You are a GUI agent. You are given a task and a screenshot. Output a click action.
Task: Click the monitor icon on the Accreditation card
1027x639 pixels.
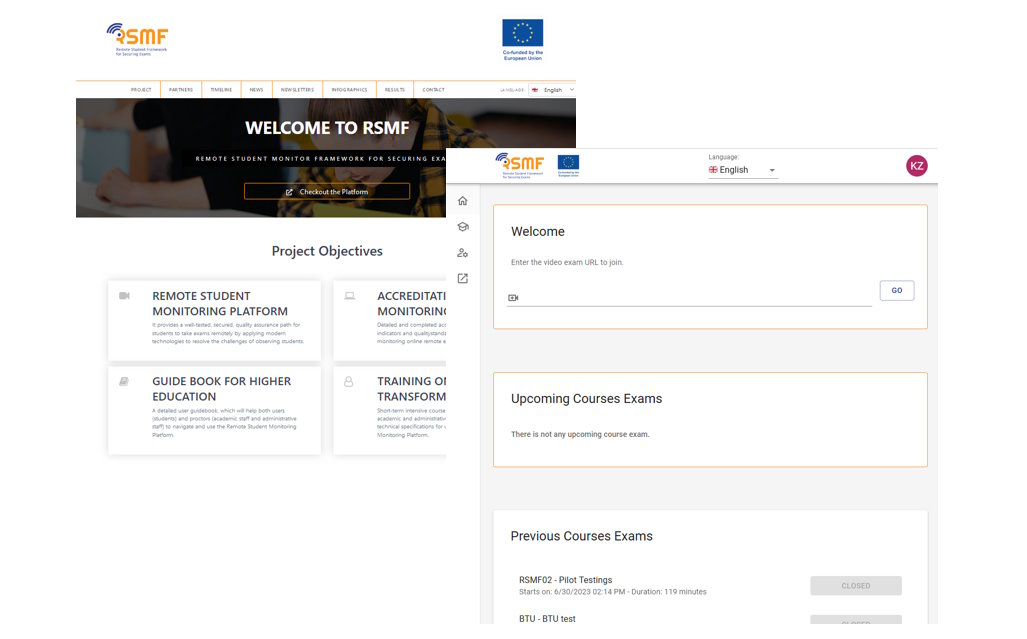point(350,295)
